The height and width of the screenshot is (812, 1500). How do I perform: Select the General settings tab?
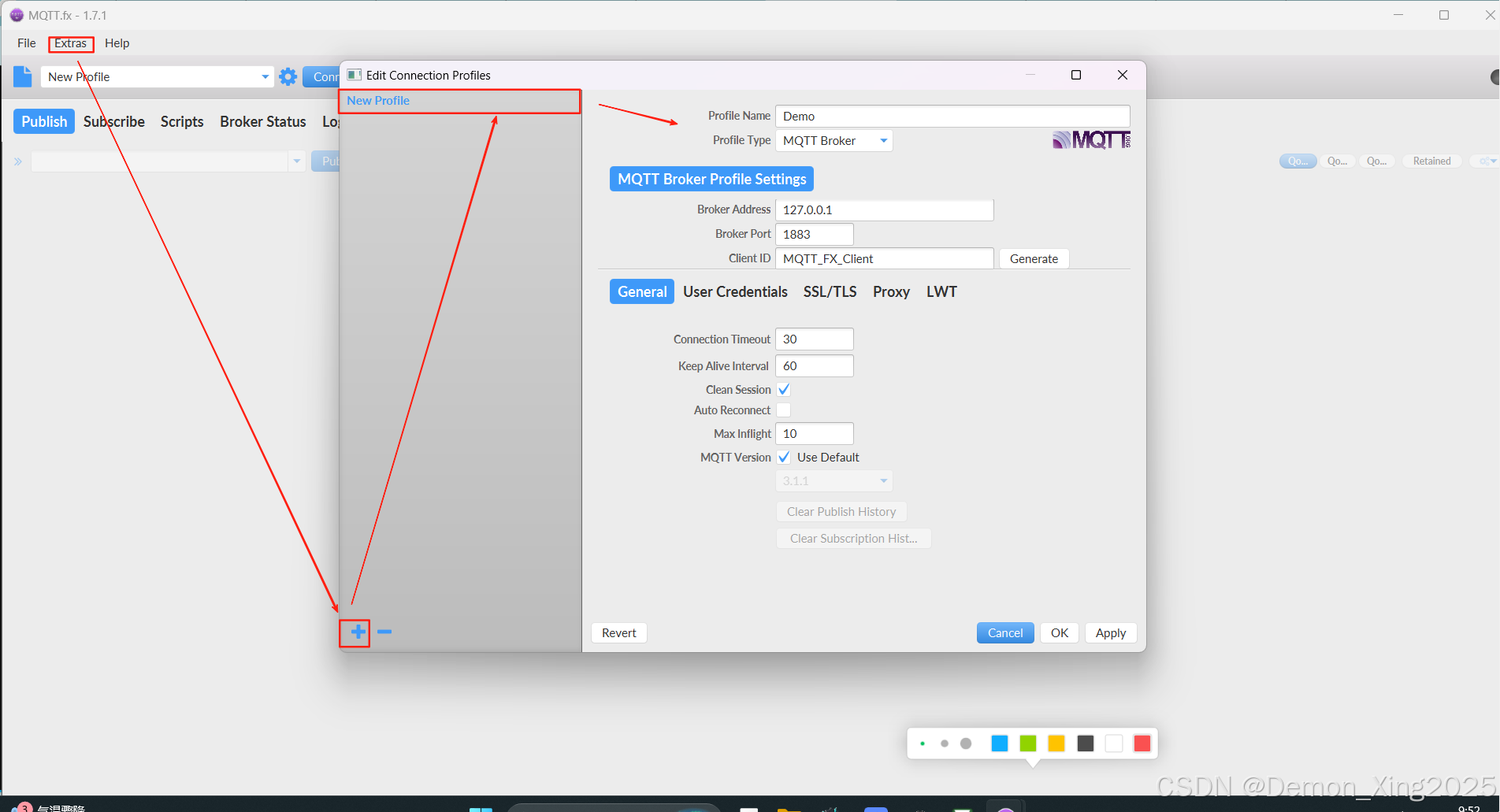coord(642,291)
